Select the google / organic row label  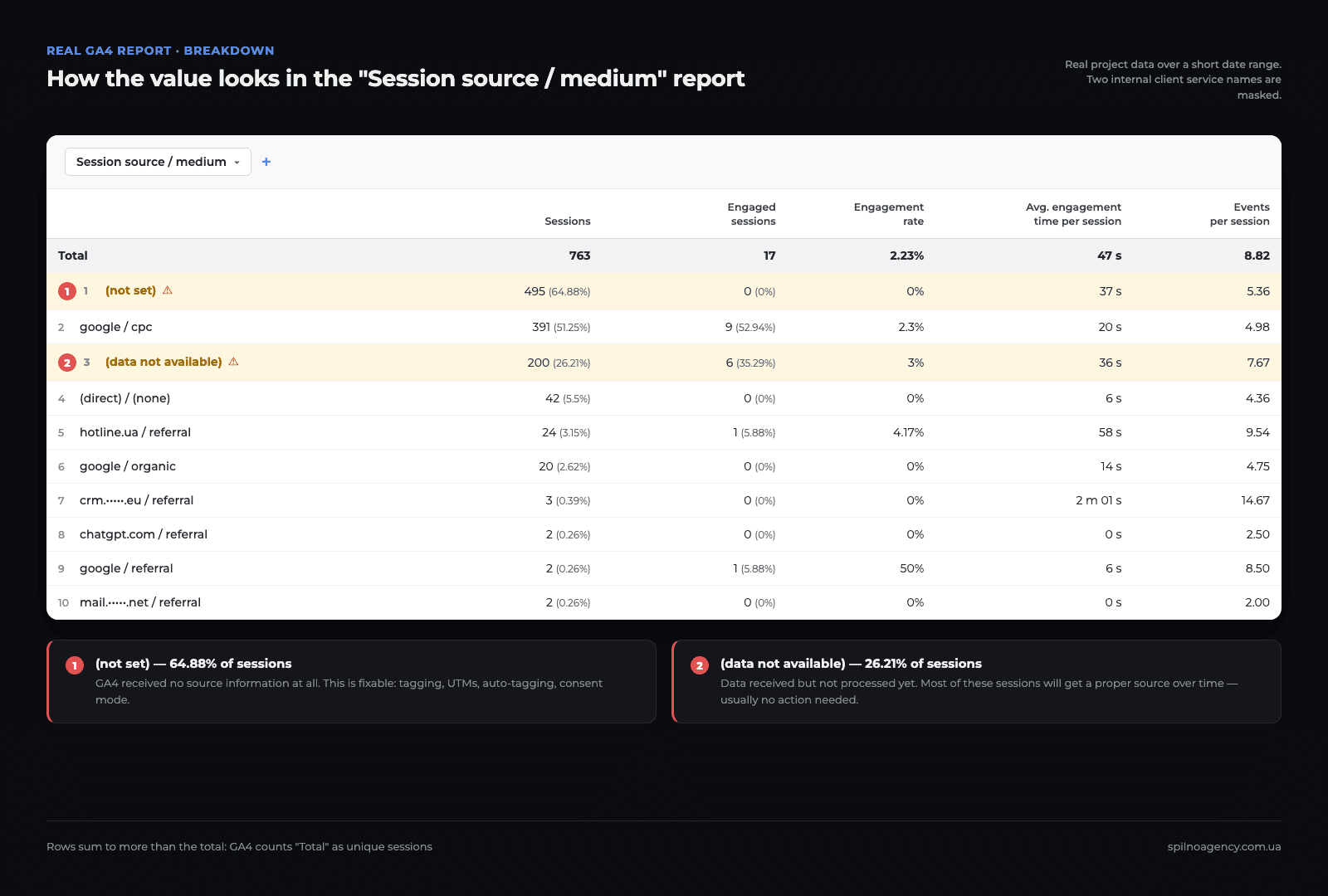[128, 466]
